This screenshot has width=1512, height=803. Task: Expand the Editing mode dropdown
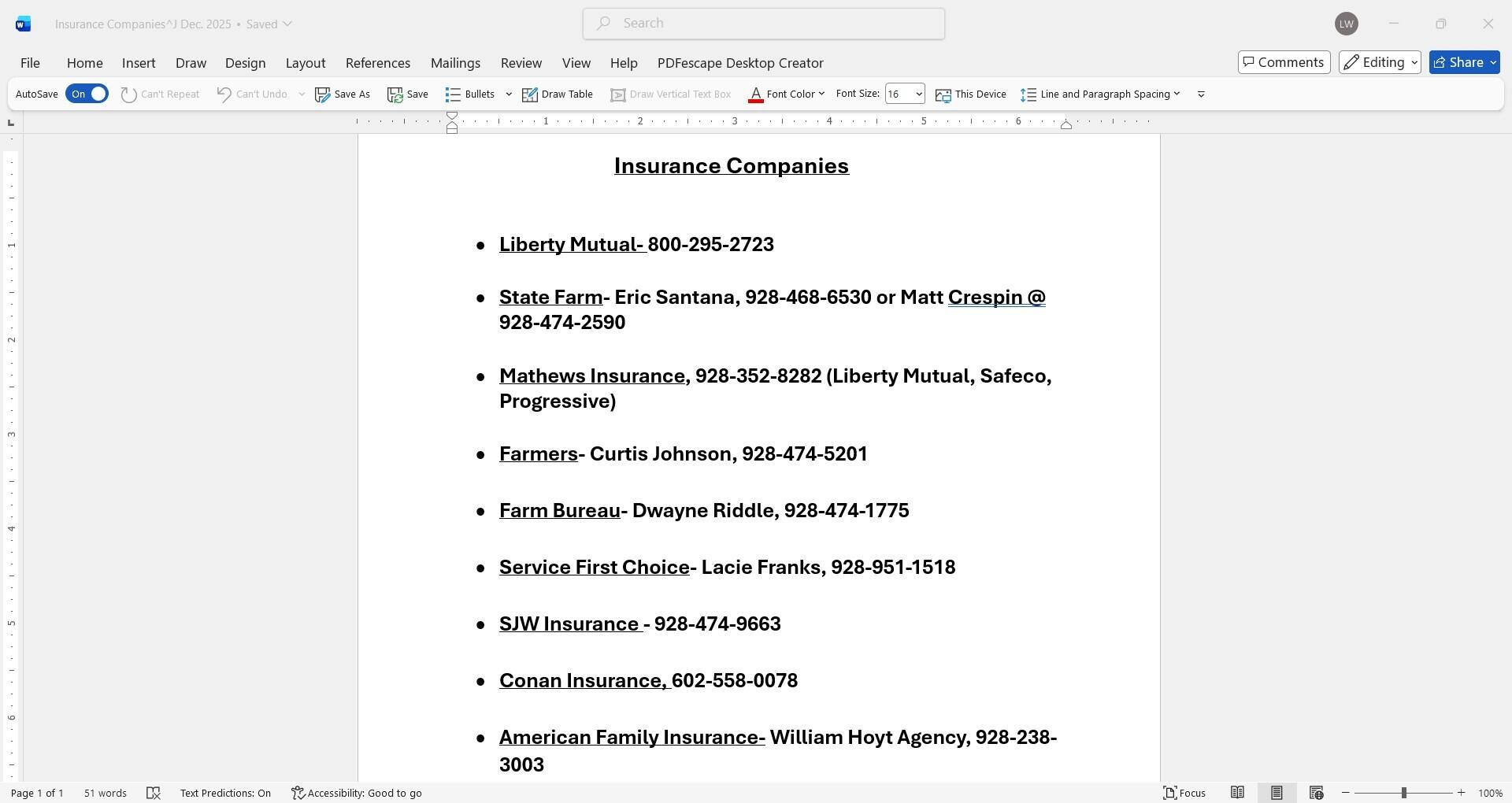point(1380,62)
